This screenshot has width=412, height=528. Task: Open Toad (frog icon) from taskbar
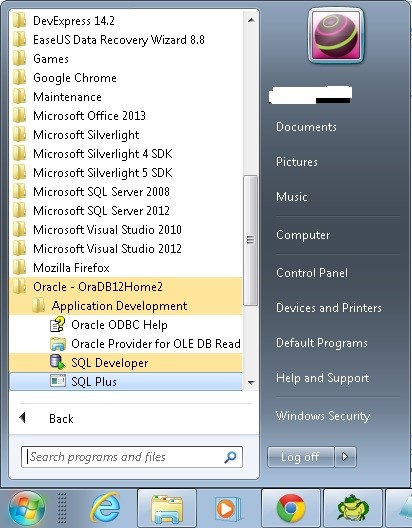[x=353, y=508]
